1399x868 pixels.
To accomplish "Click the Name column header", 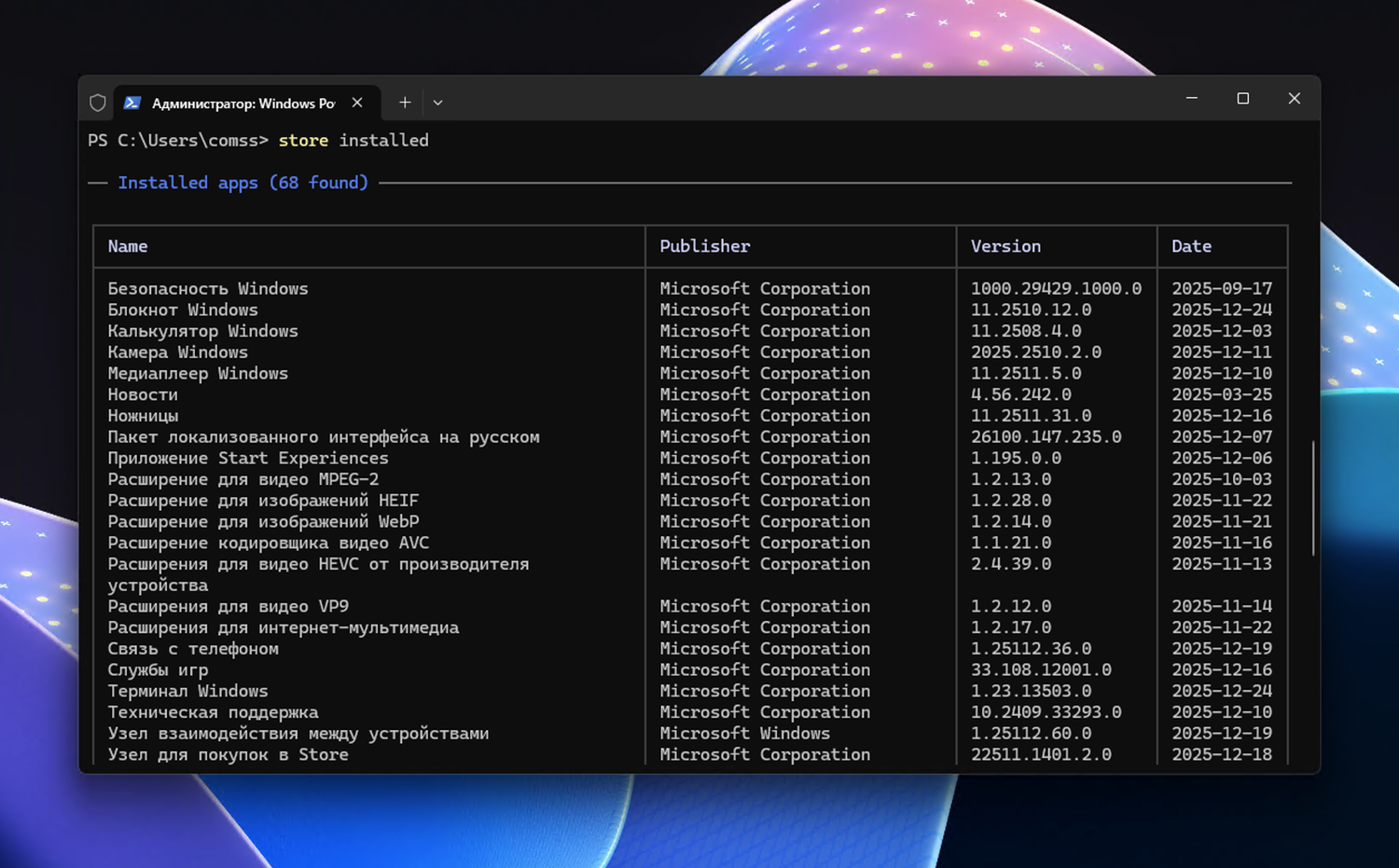I will (x=128, y=246).
